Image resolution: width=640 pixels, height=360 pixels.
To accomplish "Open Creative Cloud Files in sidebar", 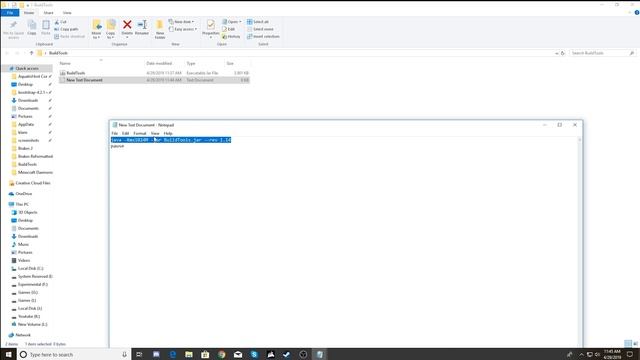I will (x=33, y=183).
